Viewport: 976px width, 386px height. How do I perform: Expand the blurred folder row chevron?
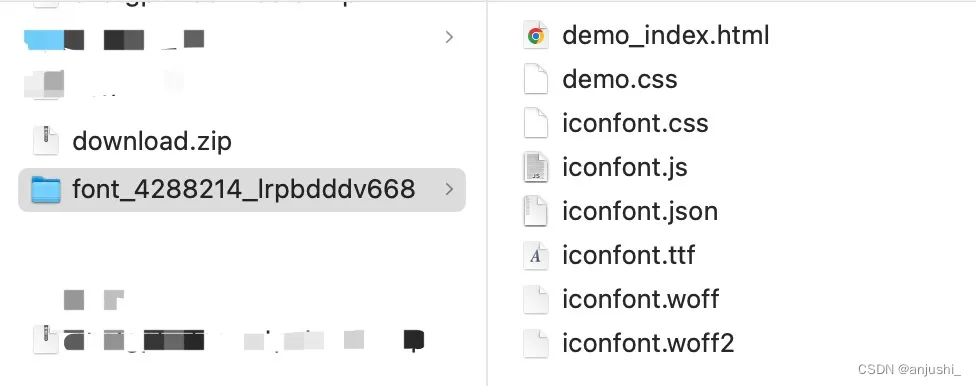pos(449,38)
